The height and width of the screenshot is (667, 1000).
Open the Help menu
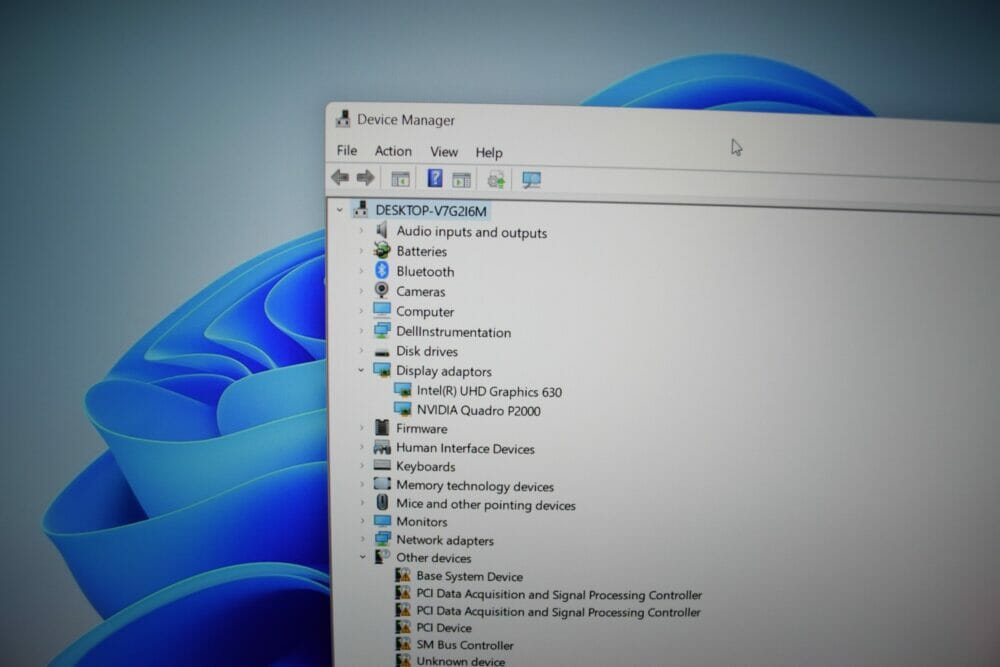(x=489, y=152)
